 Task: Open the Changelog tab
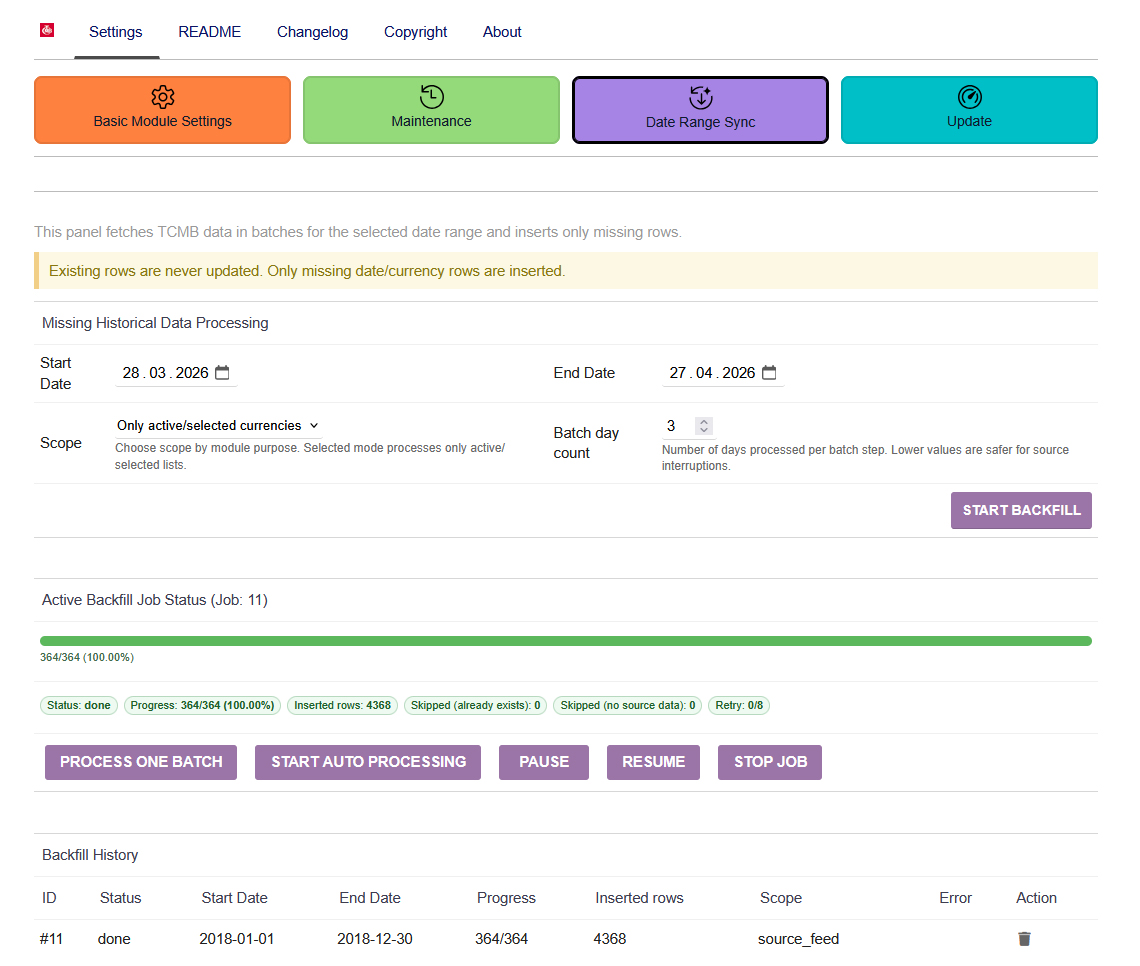pyautogui.click(x=313, y=32)
